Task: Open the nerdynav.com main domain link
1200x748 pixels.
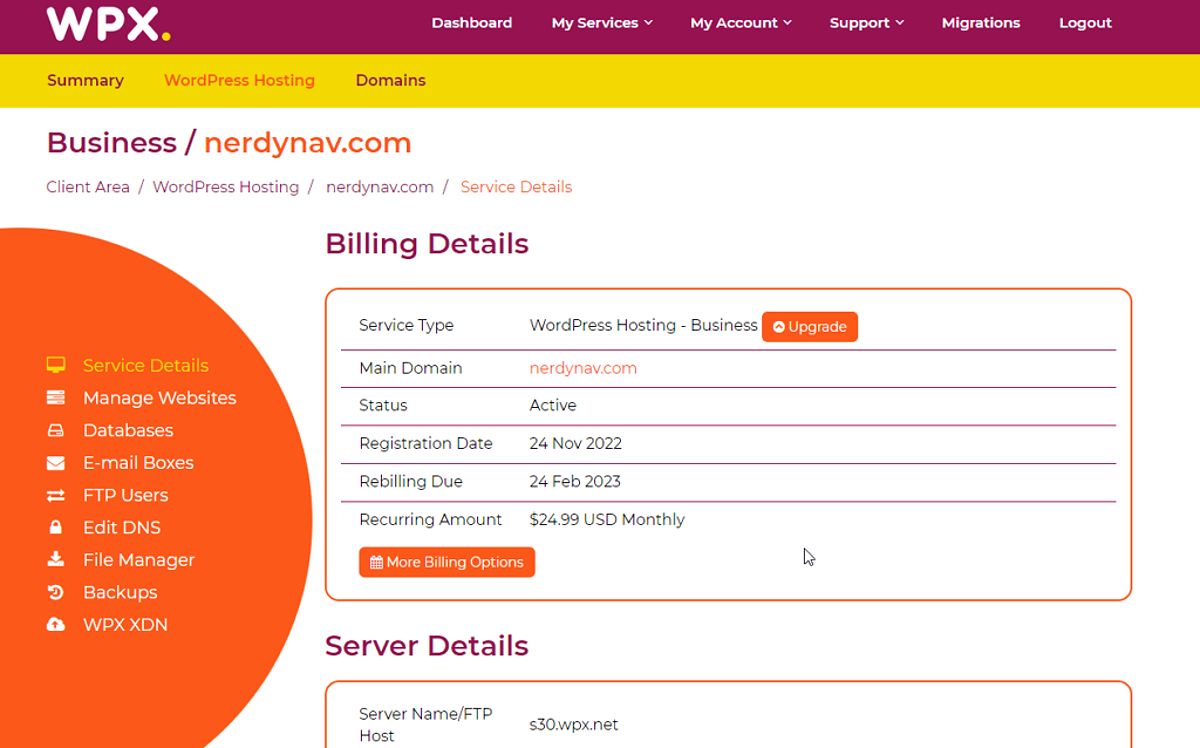Action: click(583, 368)
